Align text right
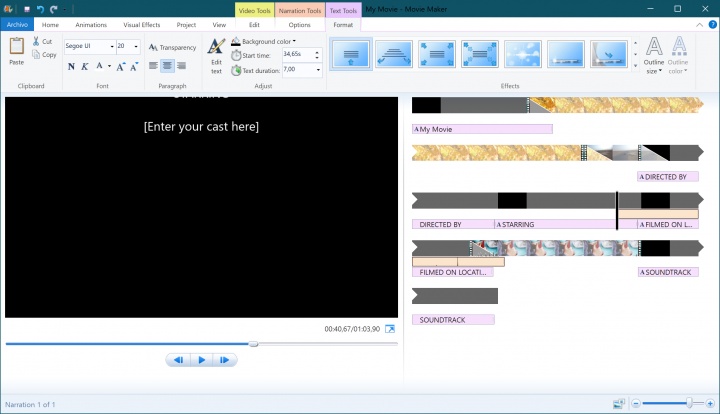Viewport: 720px width, 414px height. tap(181, 66)
